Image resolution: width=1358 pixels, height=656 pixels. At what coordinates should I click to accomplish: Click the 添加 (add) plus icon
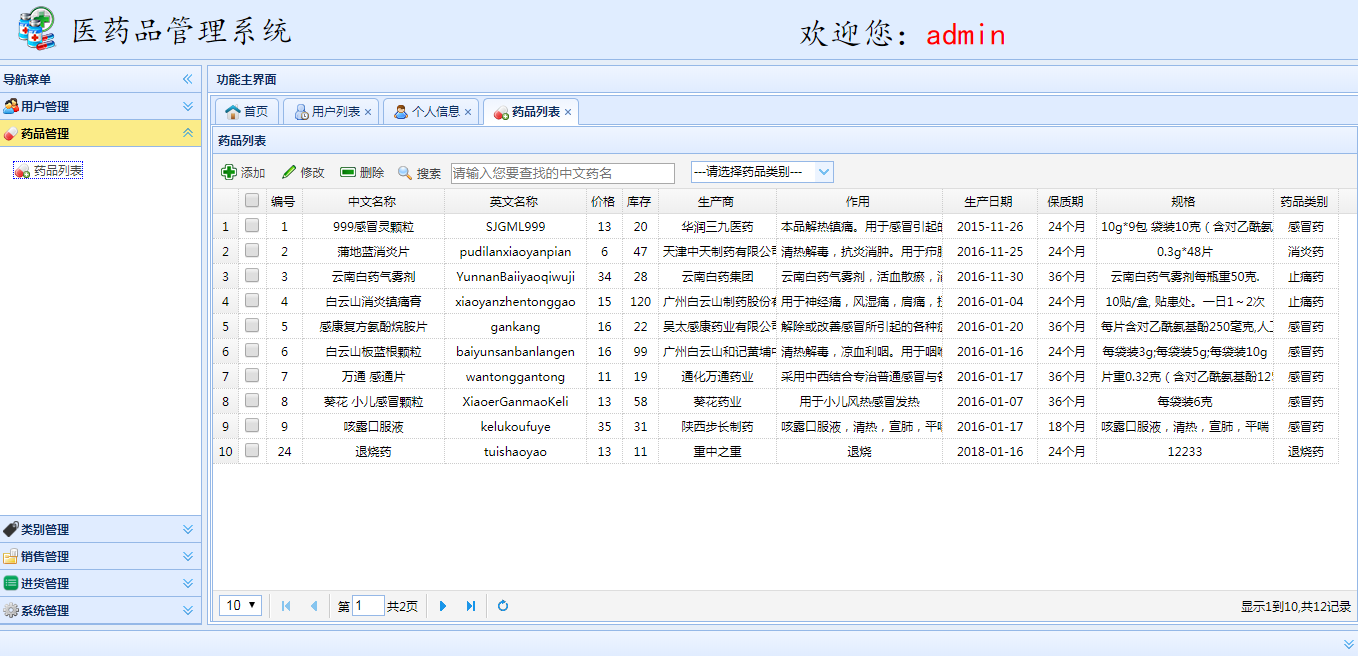229,172
